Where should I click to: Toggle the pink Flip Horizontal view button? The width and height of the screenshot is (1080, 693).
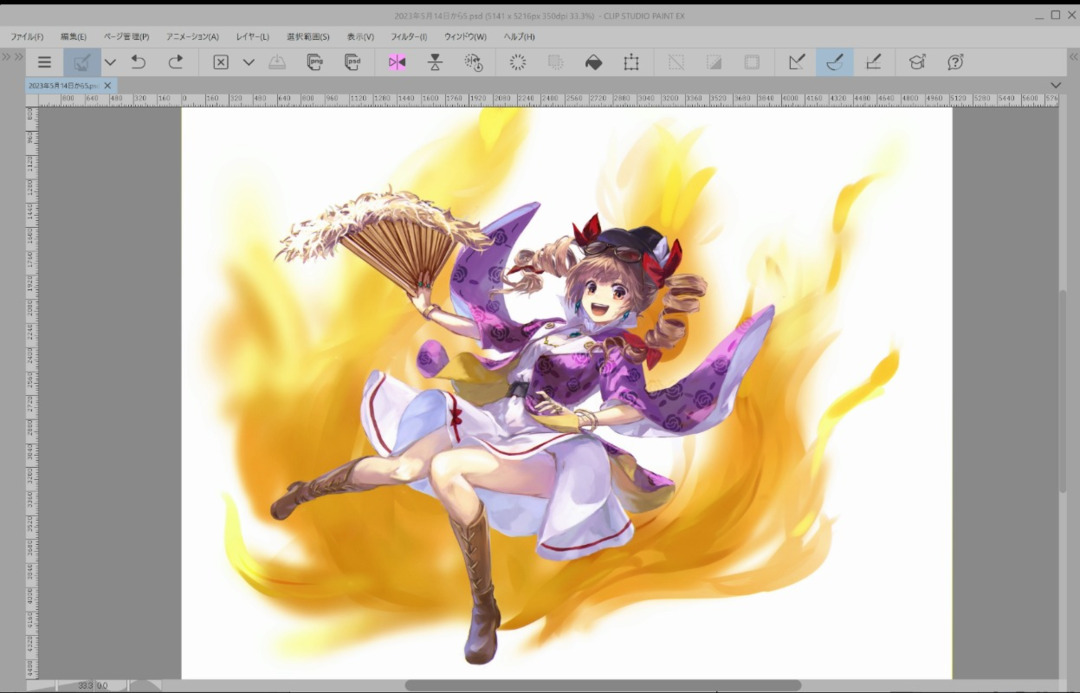(397, 62)
